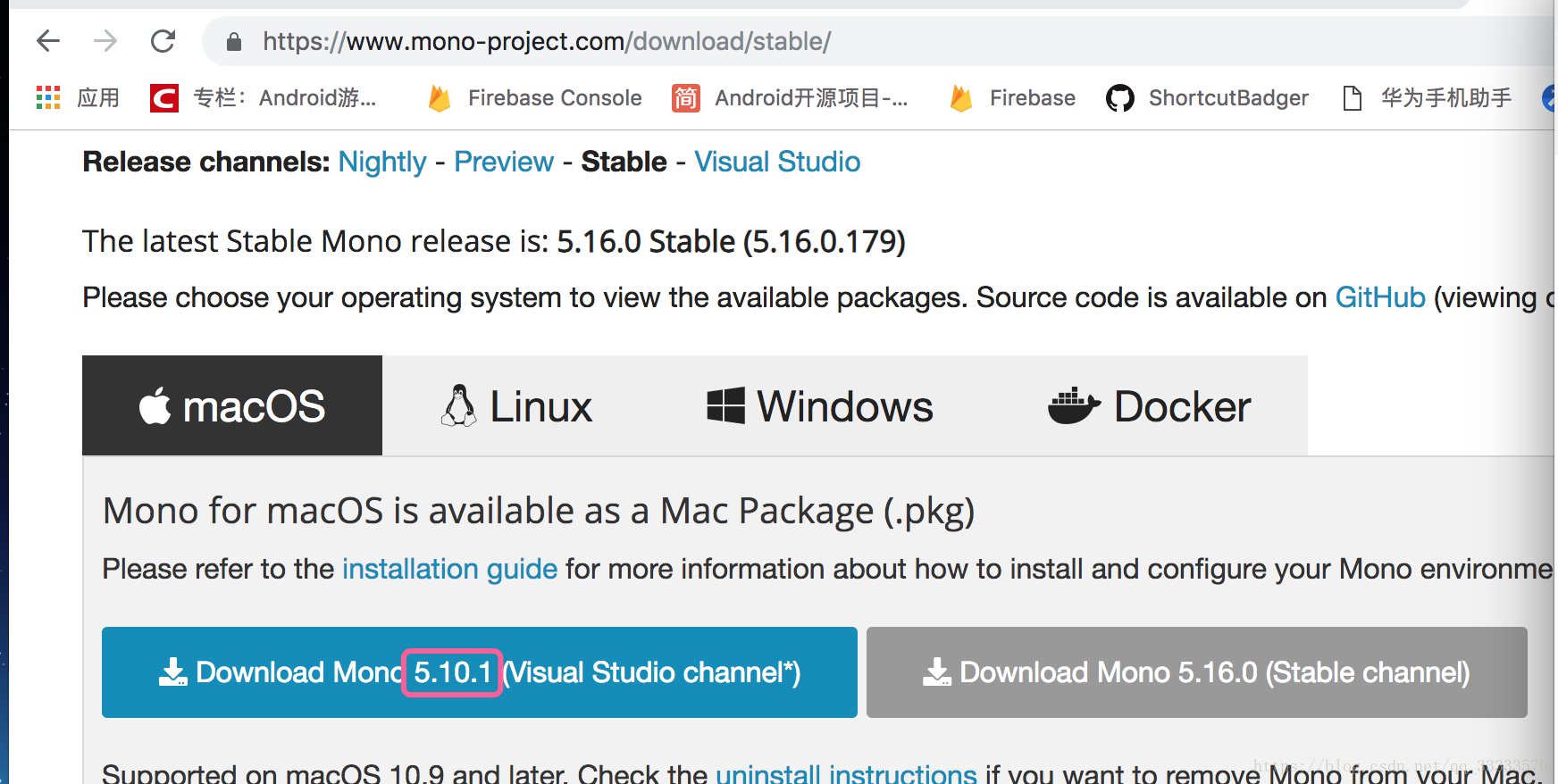Select the Docker tab
Image resolution: width=1558 pixels, height=784 pixels.
(x=1149, y=405)
